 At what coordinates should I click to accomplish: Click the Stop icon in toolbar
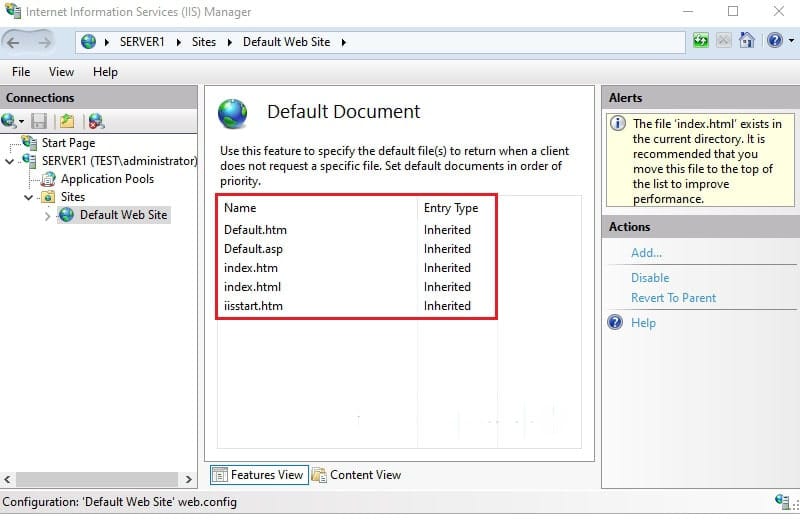click(x=723, y=40)
